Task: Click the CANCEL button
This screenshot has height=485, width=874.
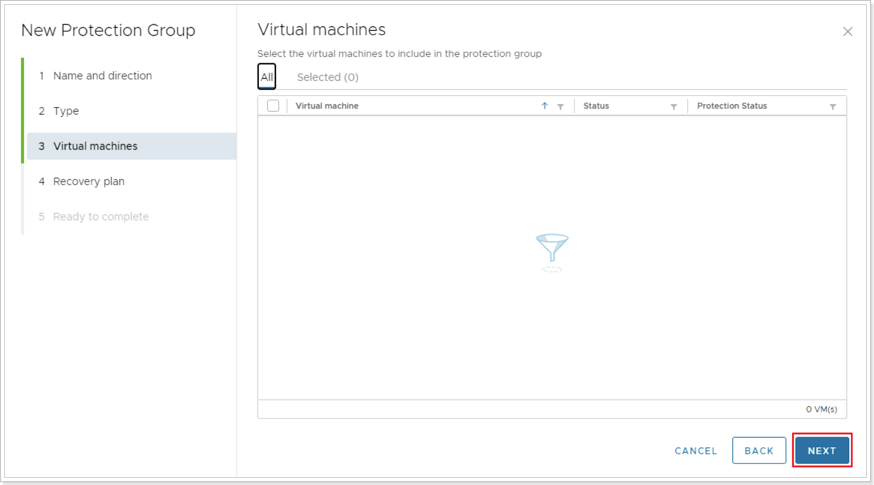Action: tap(696, 450)
